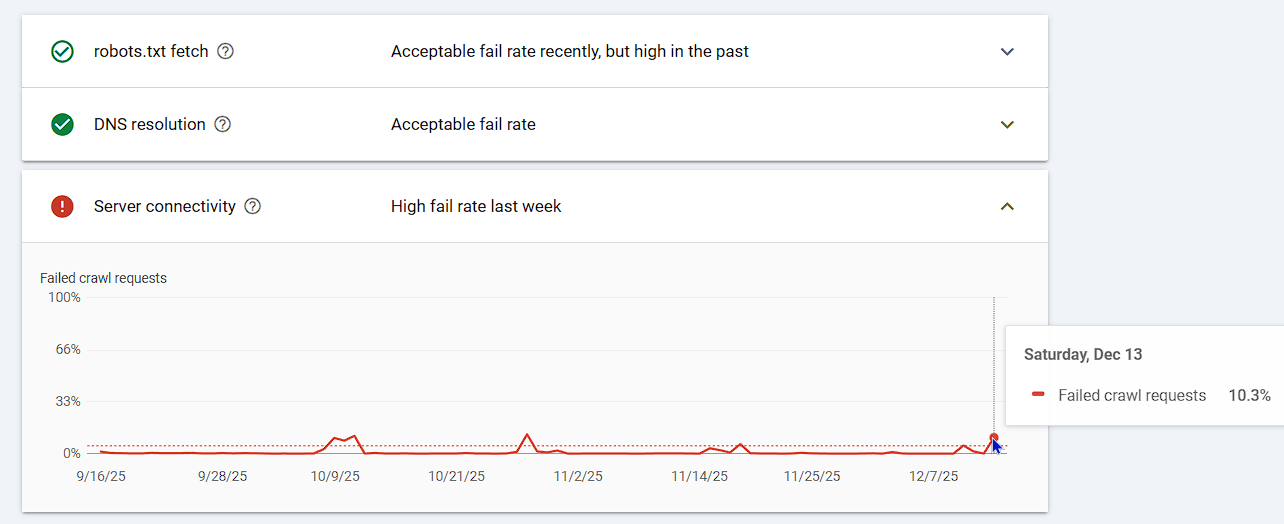1284x524 pixels.
Task: Click the chart spike near 10/9/25
Action: pyautogui.click(x=354, y=437)
